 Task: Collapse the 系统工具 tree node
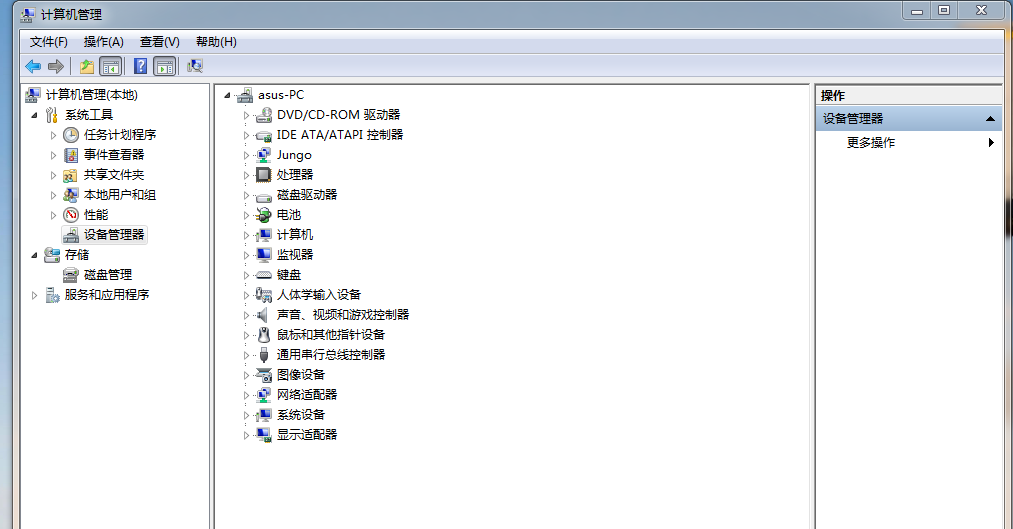click(34, 115)
